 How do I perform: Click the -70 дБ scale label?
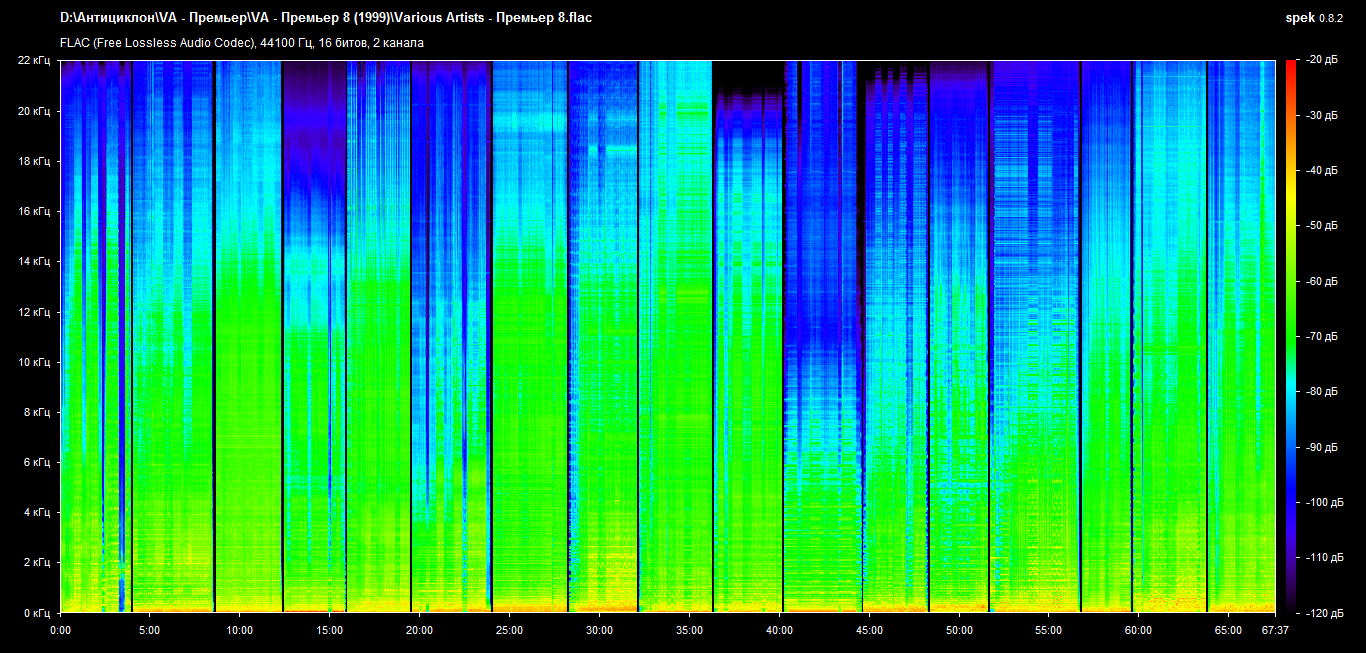coord(1322,337)
